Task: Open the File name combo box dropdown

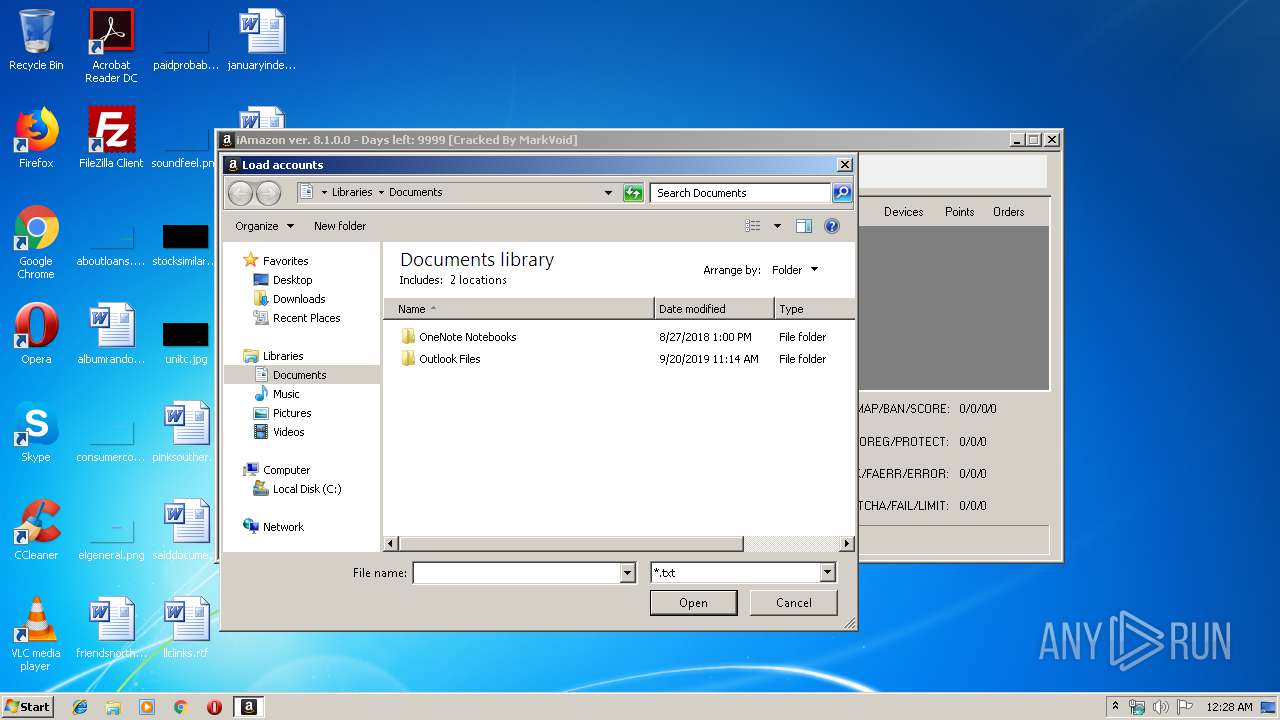Action: click(x=628, y=573)
